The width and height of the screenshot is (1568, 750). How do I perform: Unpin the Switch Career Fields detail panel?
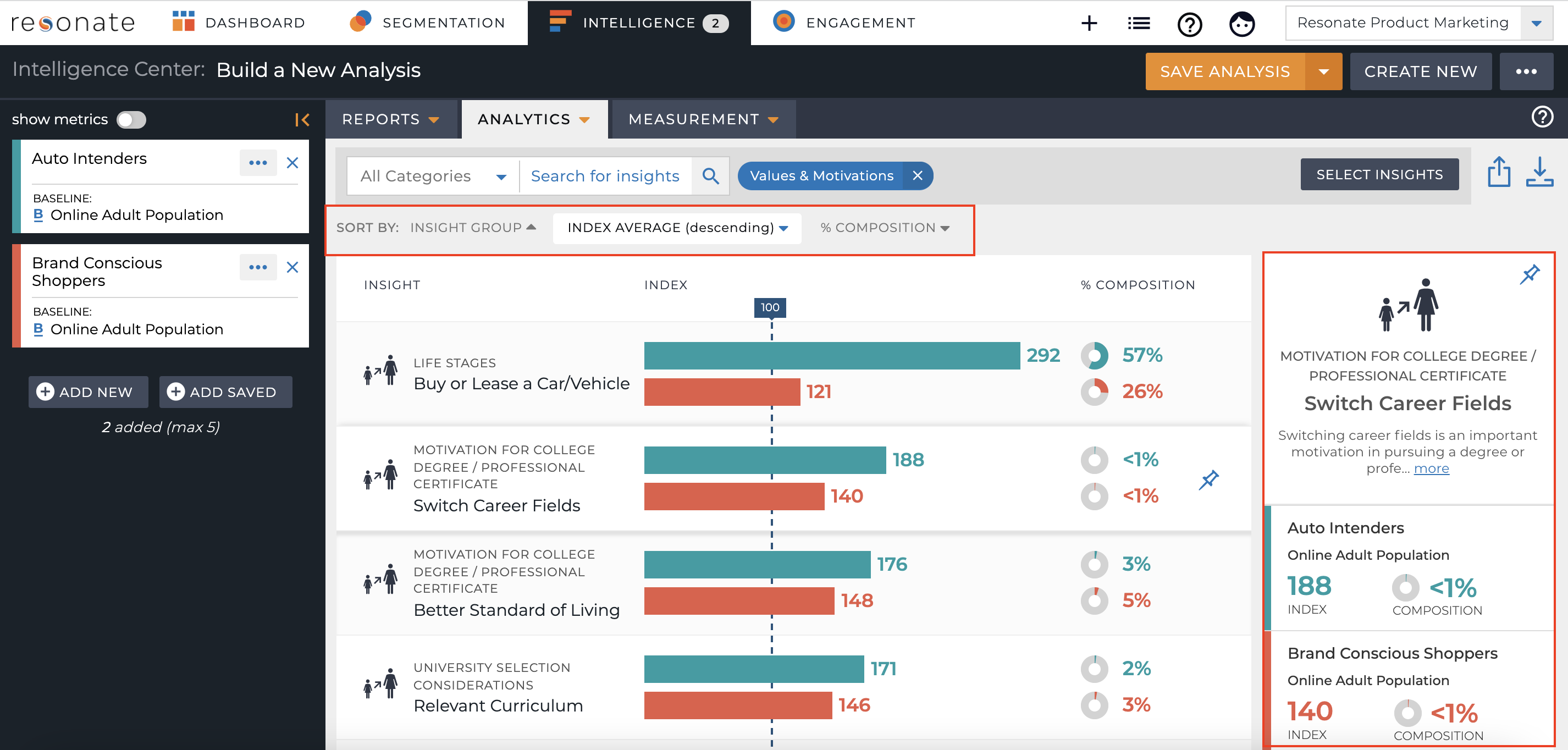pos(1529,274)
